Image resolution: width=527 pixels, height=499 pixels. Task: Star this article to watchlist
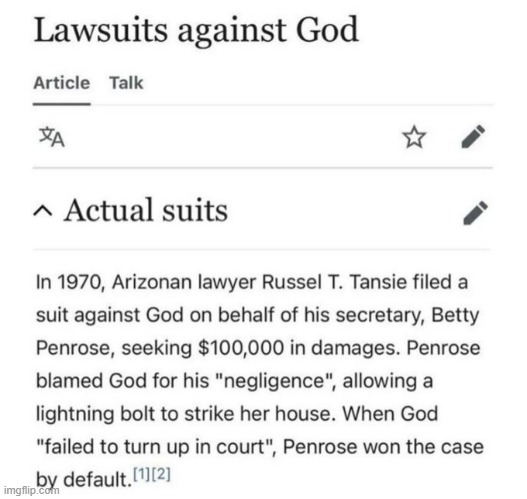414,137
